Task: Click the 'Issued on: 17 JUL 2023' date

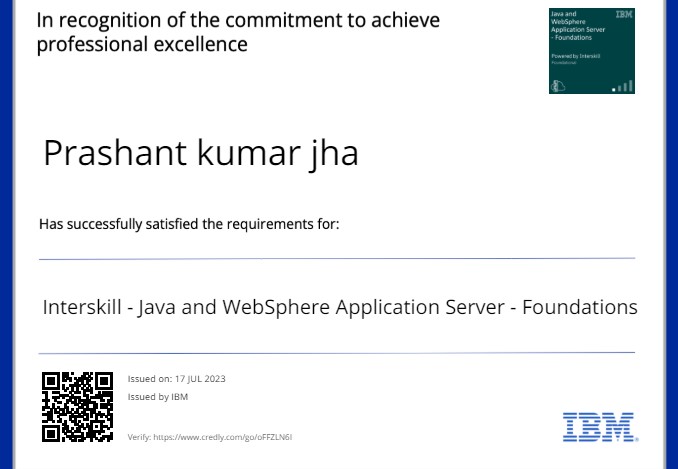Action: [x=176, y=379]
